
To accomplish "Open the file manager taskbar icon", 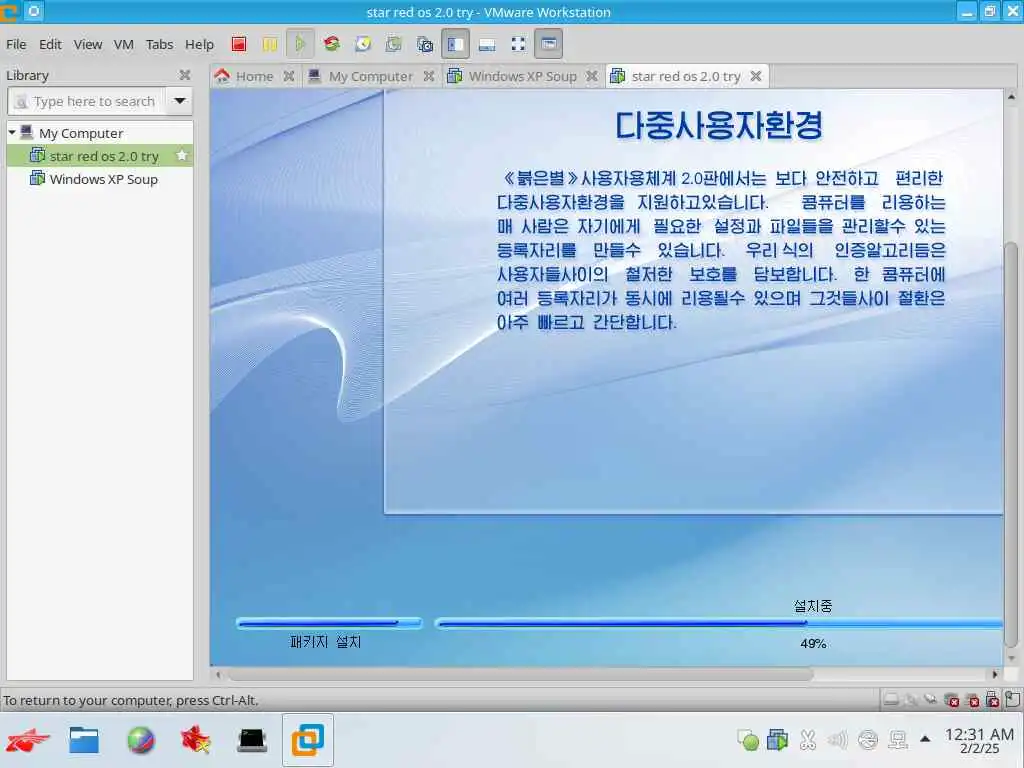I will (x=84, y=741).
